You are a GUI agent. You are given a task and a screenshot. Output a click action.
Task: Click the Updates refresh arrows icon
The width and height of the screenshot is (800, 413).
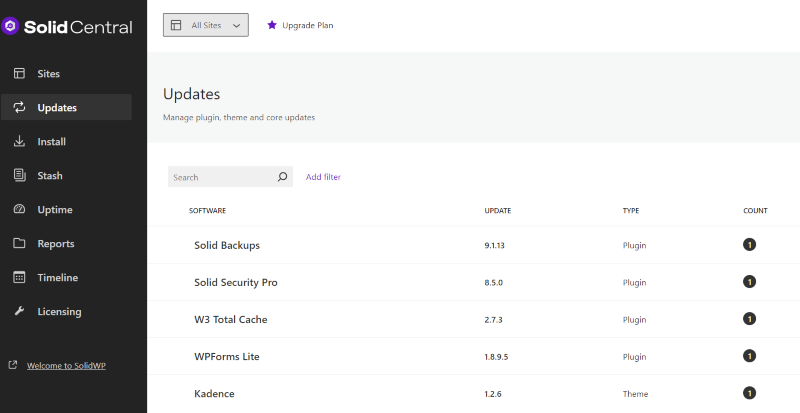click(19, 107)
